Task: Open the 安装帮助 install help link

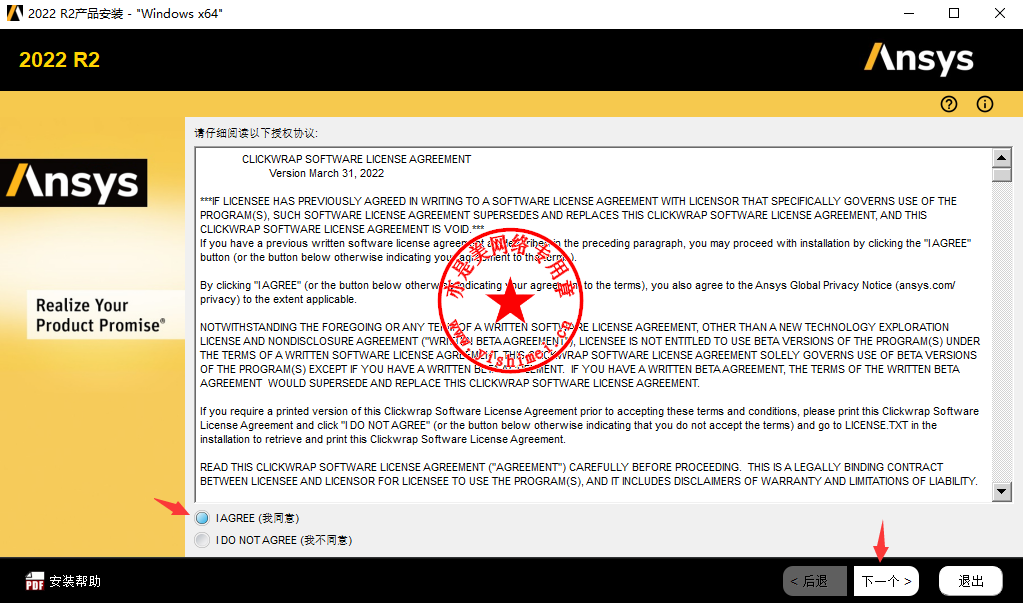Action: click(x=75, y=581)
